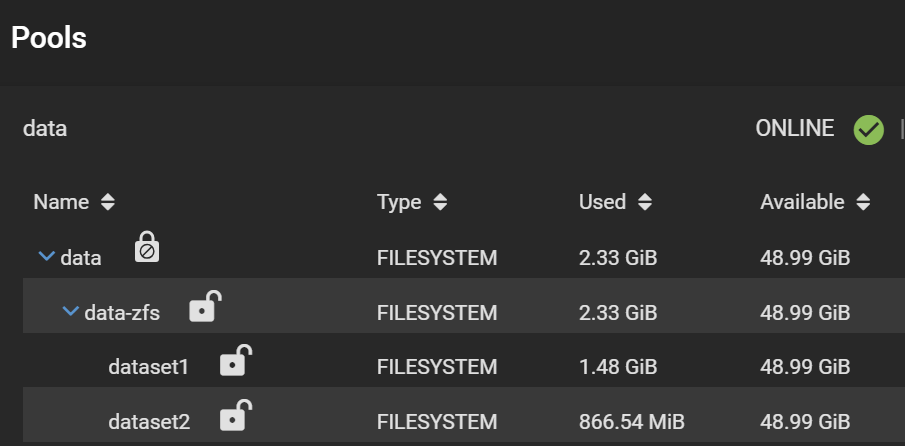This screenshot has height=446, width=905.
Task: Click the data pool title
Action: click(45, 128)
